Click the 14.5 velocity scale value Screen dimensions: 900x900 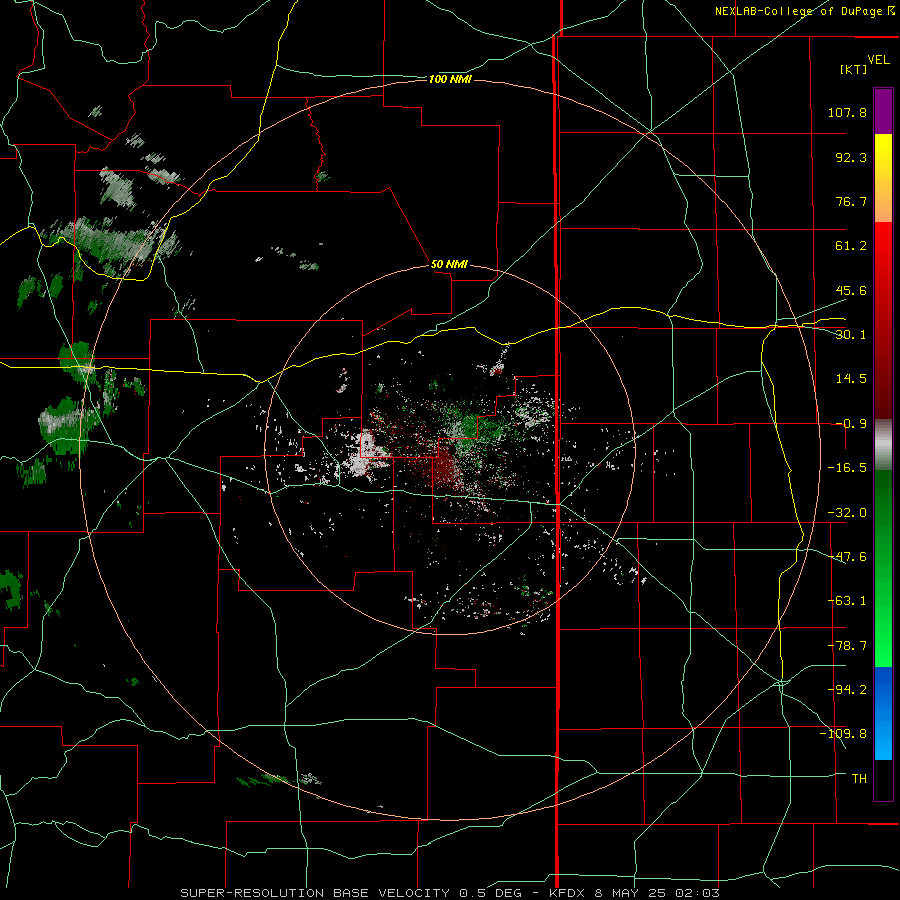pos(851,379)
